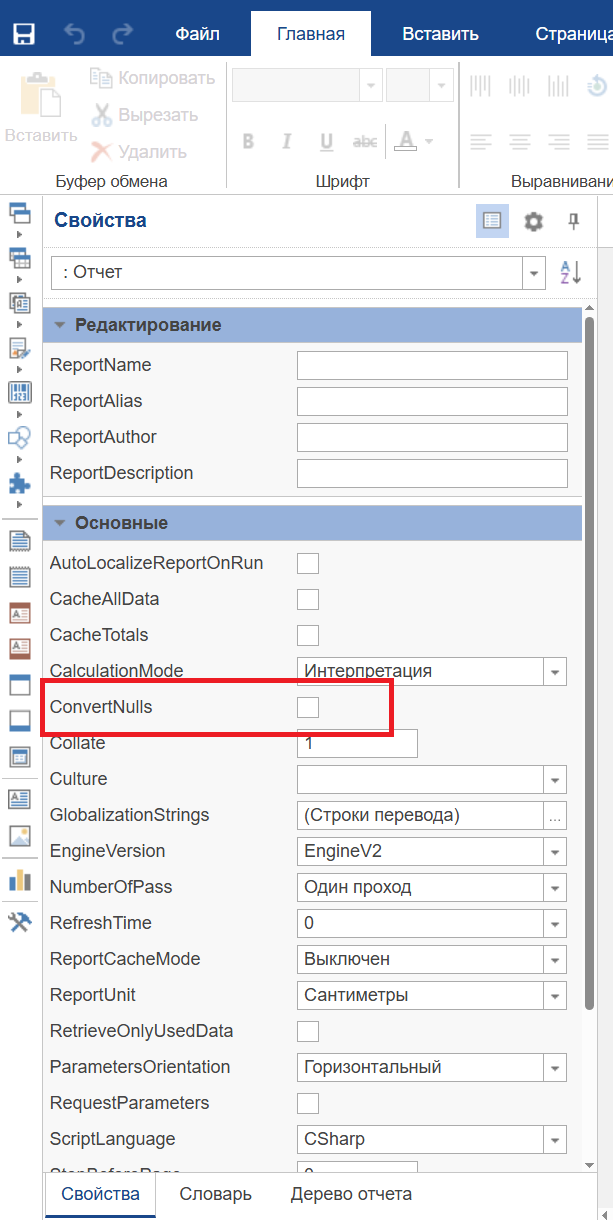Open the components category in the toolbox
The width and height of the screenshot is (613, 1220).
(20, 301)
